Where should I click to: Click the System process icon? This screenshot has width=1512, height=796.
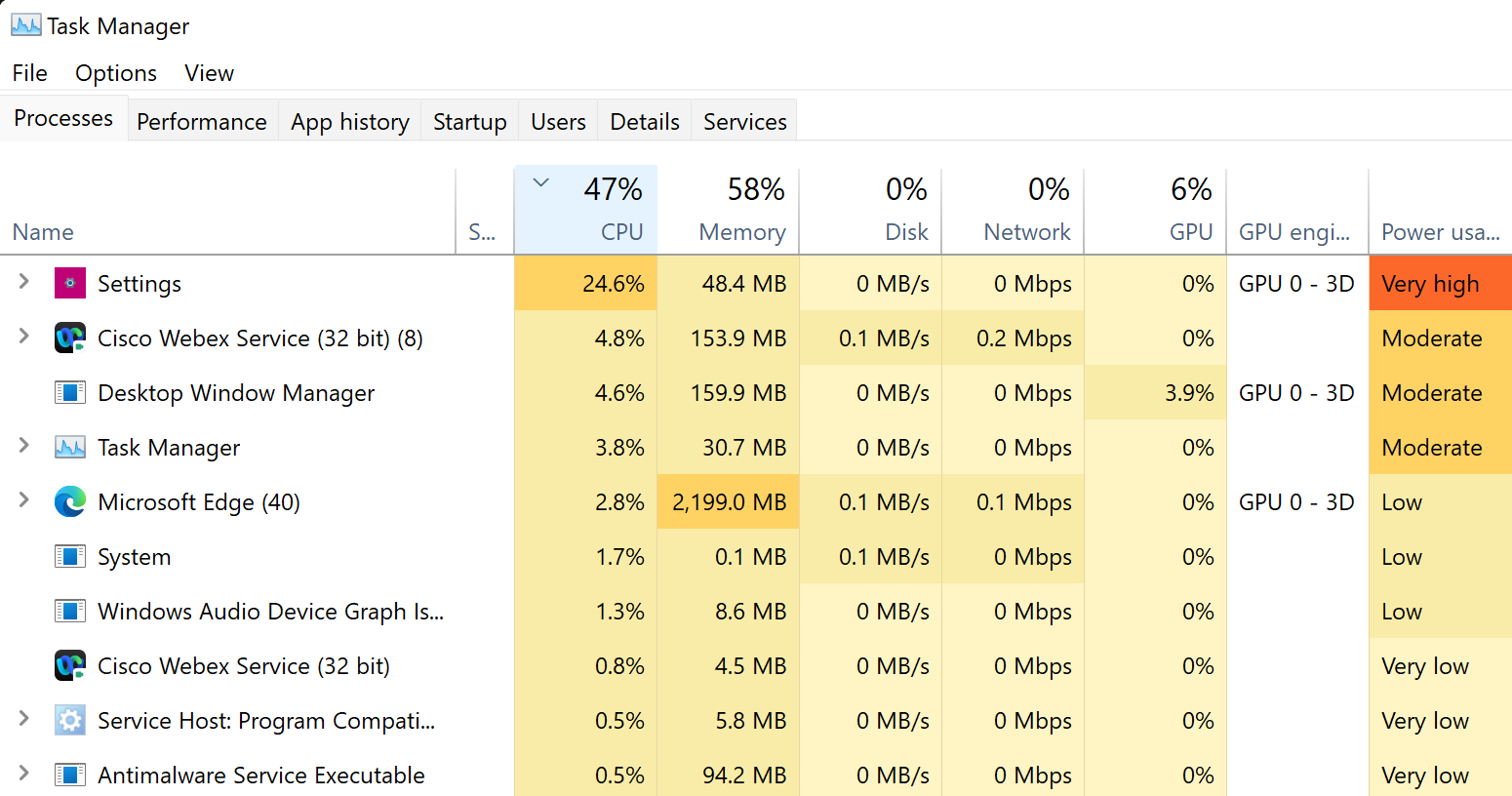point(70,557)
